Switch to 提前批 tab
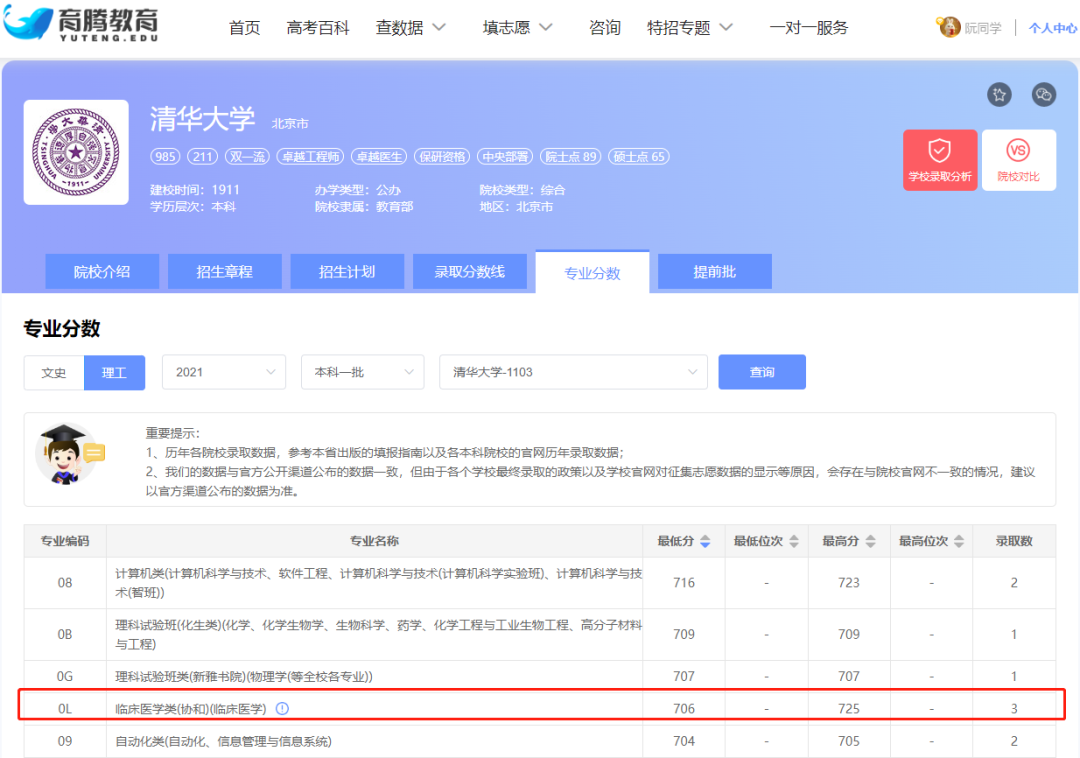Image resolution: width=1080 pixels, height=758 pixels. 715,271
